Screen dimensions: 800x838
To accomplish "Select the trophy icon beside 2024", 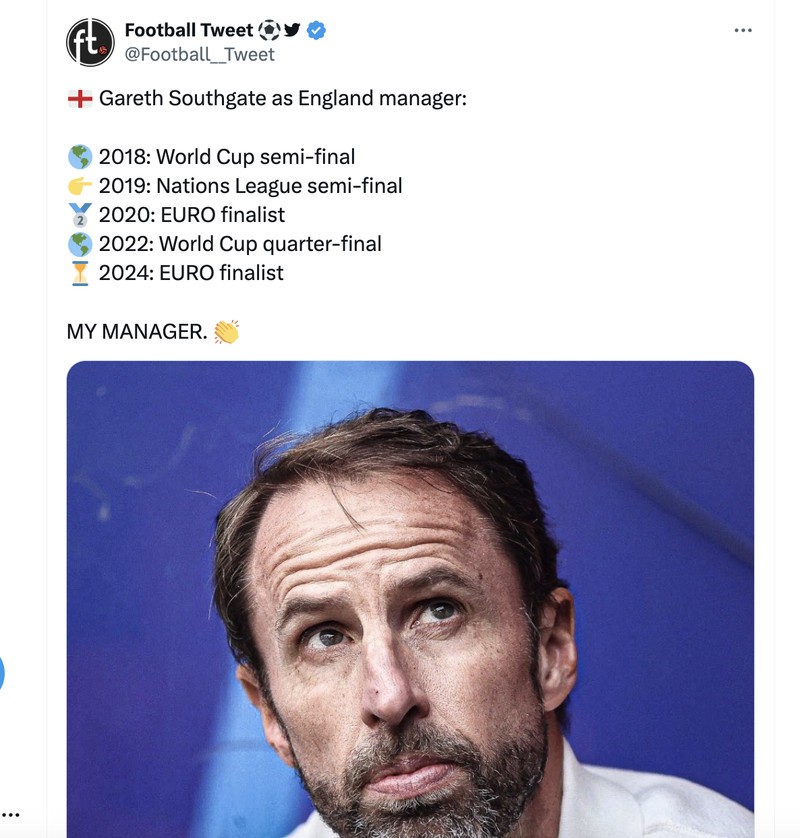I will tap(78, 272).
